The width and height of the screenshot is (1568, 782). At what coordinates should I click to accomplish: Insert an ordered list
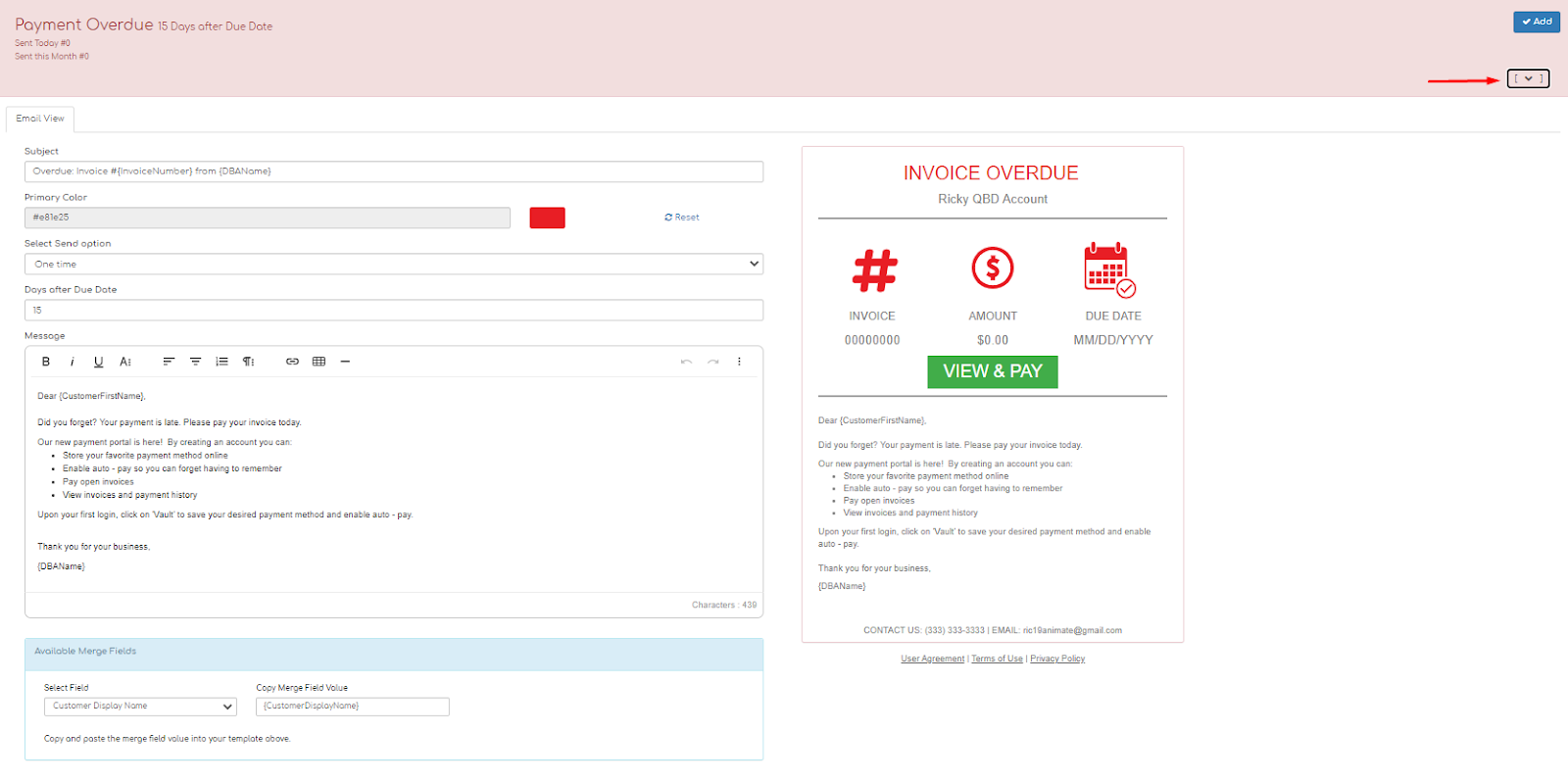[x=221, y=362]
